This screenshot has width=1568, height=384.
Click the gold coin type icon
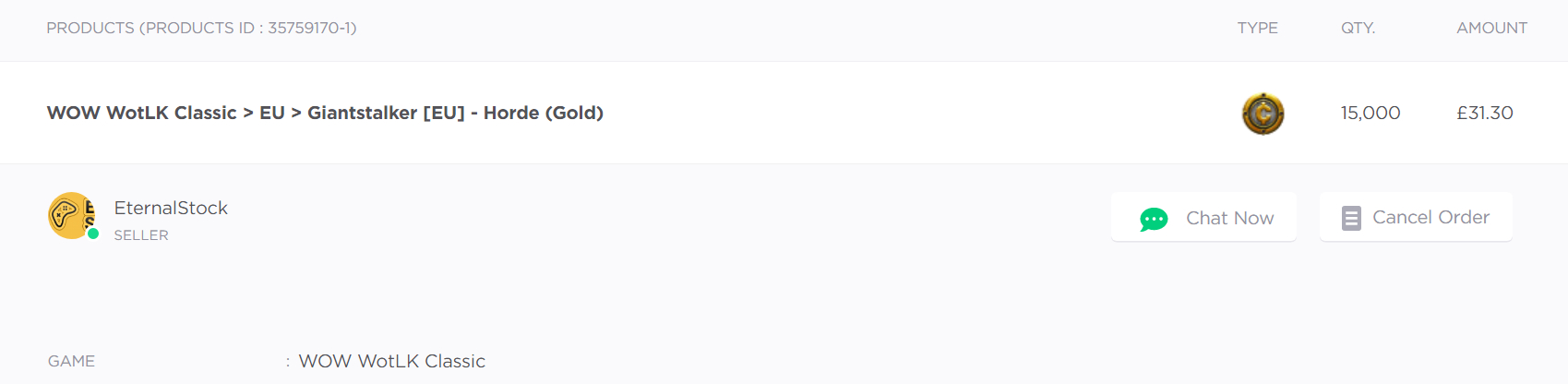point(1263,114)
